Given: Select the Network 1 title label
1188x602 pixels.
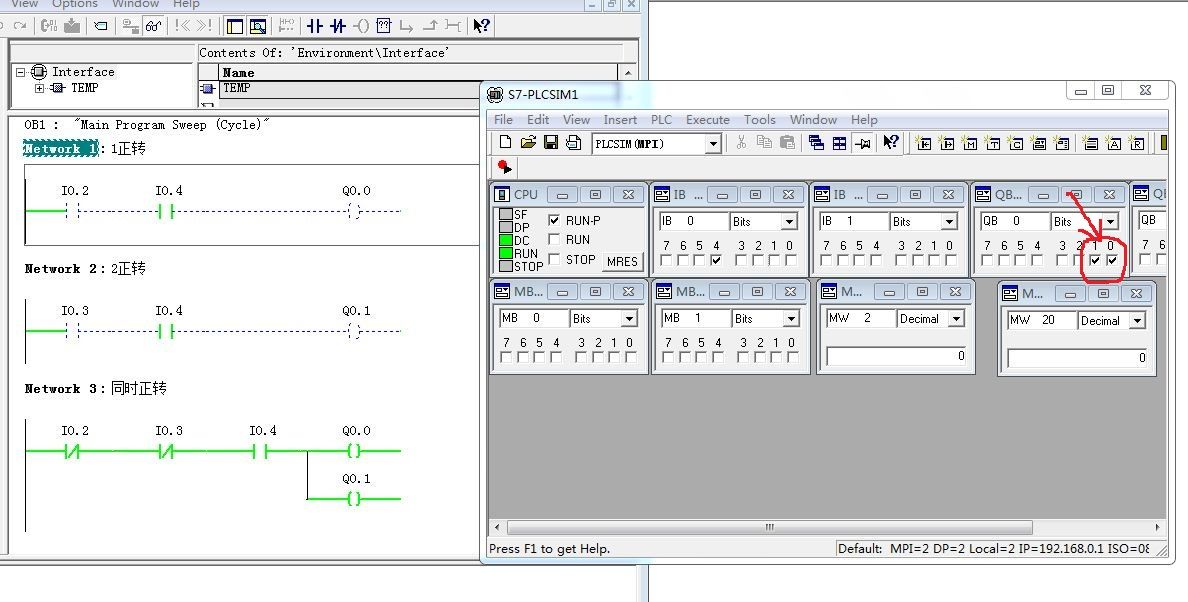Looking at the screenshot, I should tap(61, 148).
